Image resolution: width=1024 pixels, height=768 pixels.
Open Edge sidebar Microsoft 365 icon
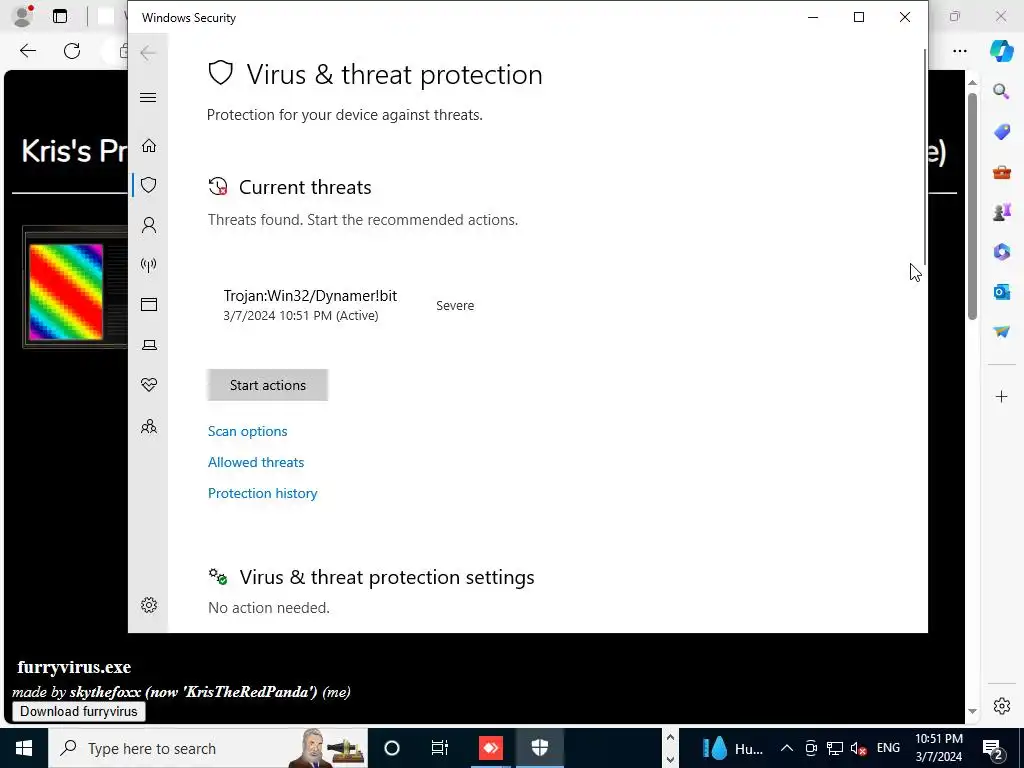1001,252
